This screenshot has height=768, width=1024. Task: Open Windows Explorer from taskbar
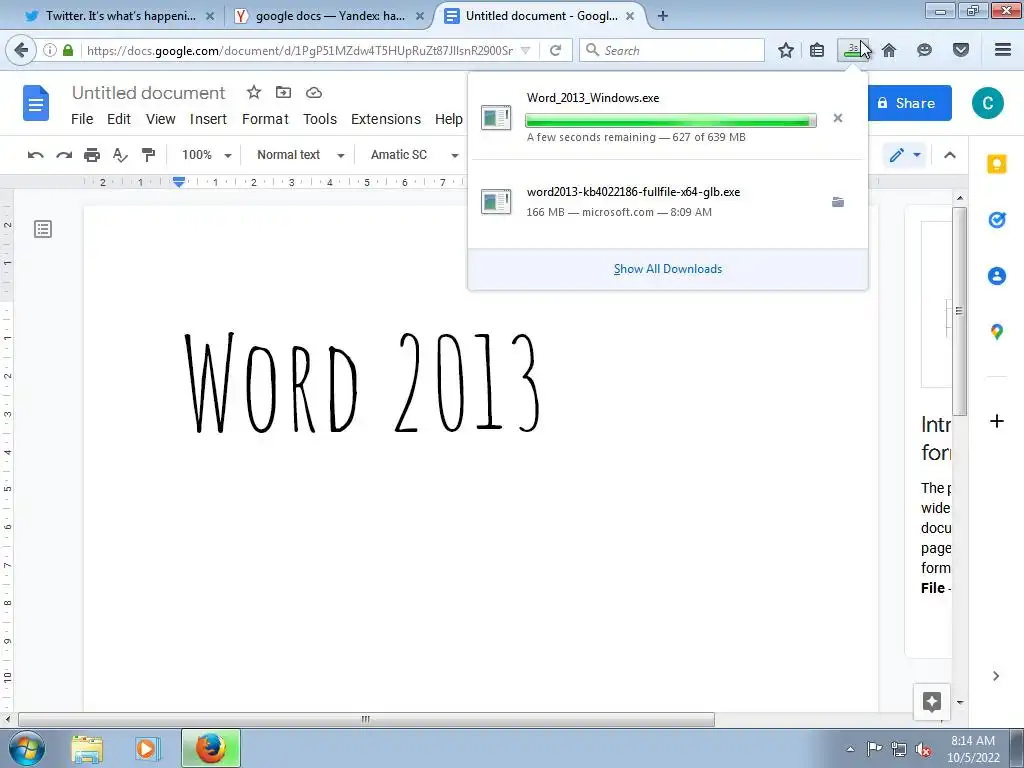tap(87, 749)
